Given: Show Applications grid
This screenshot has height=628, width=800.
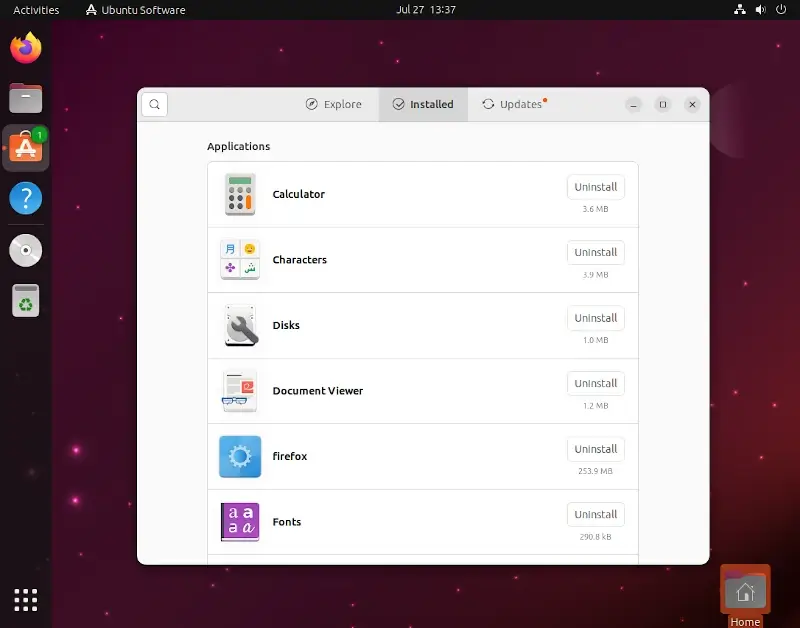Looking at the screenshot, I should [26, 600].
